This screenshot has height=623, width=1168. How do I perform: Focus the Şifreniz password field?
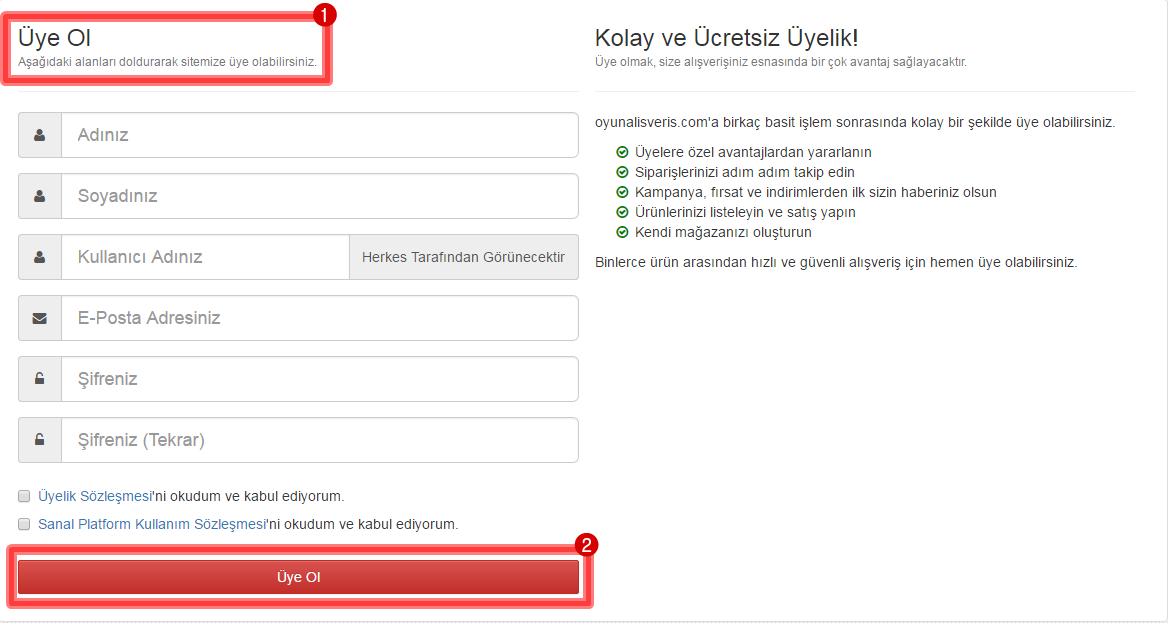point(320,379)
